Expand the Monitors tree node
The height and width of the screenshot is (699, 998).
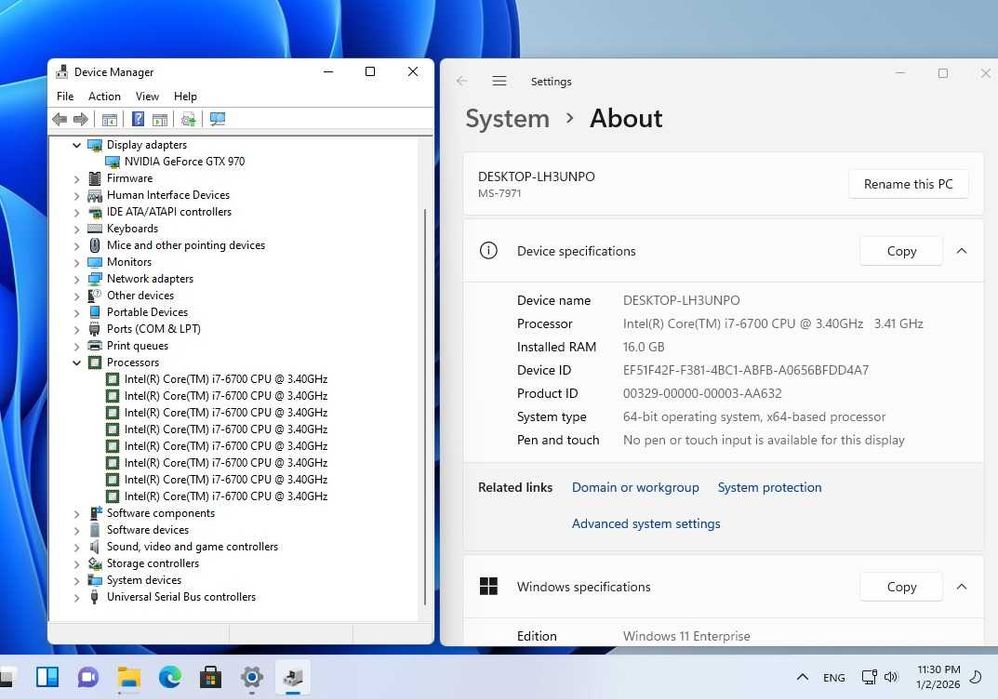pos(77,263)
